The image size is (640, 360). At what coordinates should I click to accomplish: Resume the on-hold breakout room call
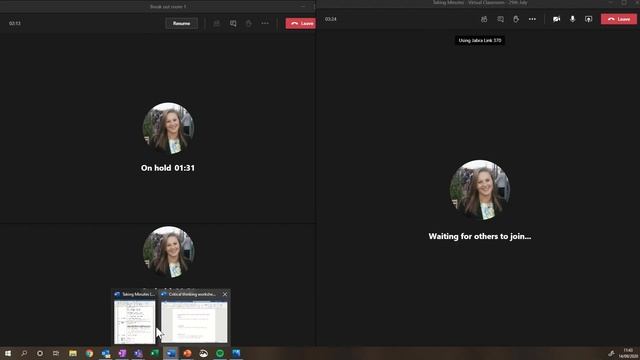(181, 23)
